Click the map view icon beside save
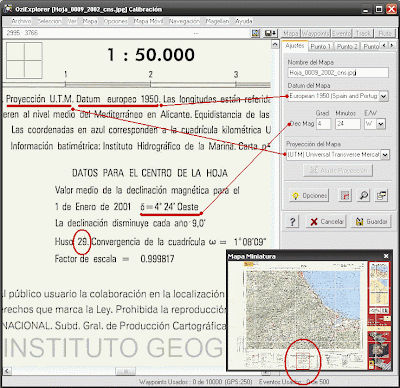This screenshot has height=388, width=400. [255, 33]
